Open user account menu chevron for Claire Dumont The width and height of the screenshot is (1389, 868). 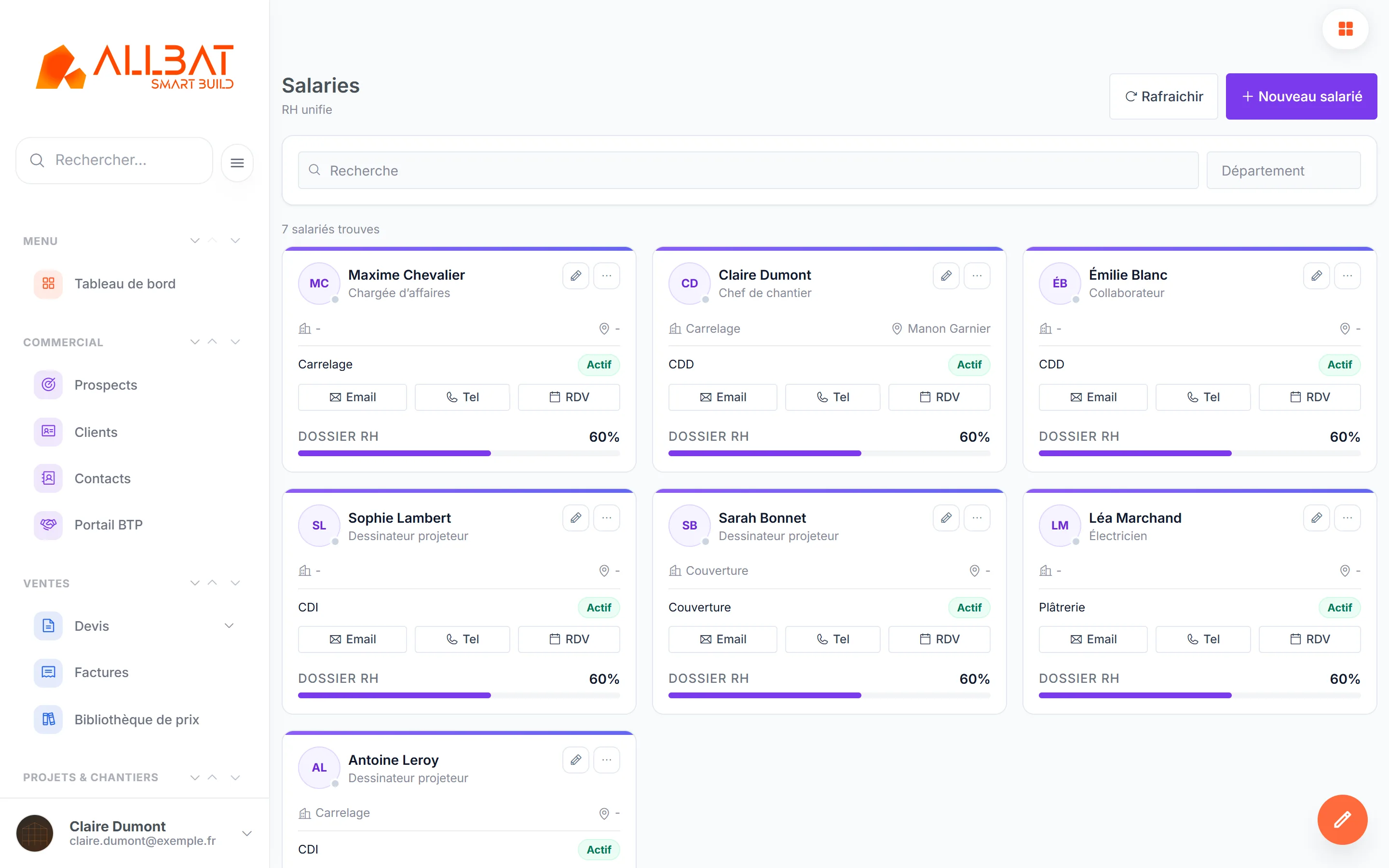[247, 834]
